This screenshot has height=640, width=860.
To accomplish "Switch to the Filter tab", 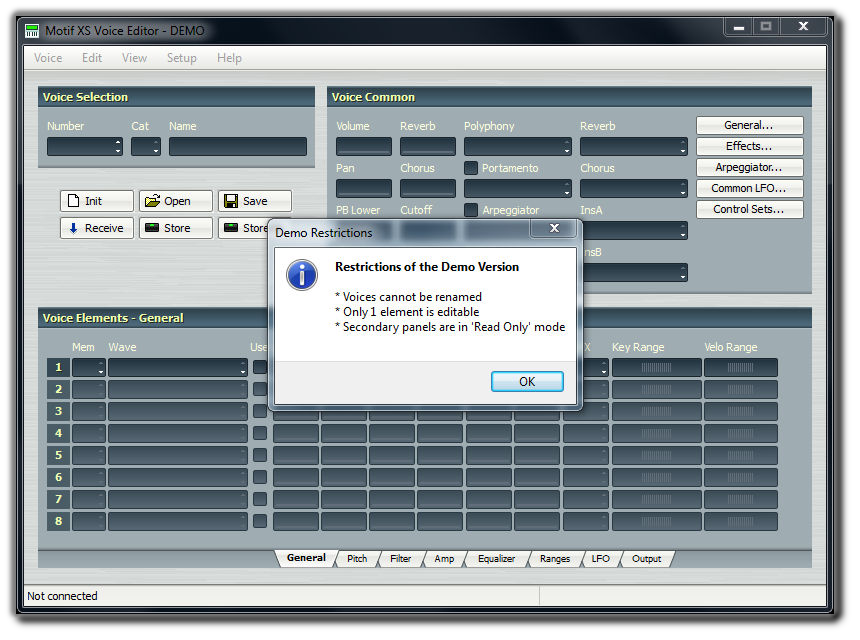I will coord(400,558).
